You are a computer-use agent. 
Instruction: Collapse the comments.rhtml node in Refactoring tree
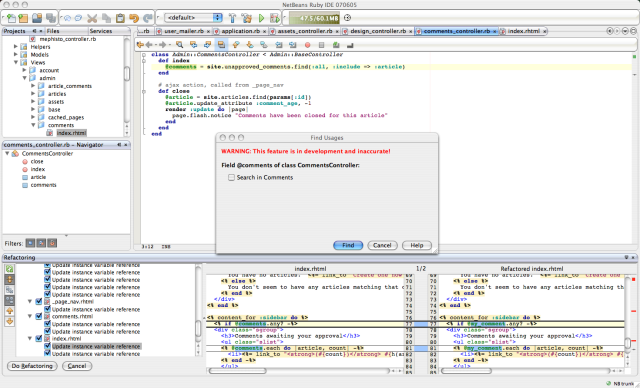pos(30,316)
